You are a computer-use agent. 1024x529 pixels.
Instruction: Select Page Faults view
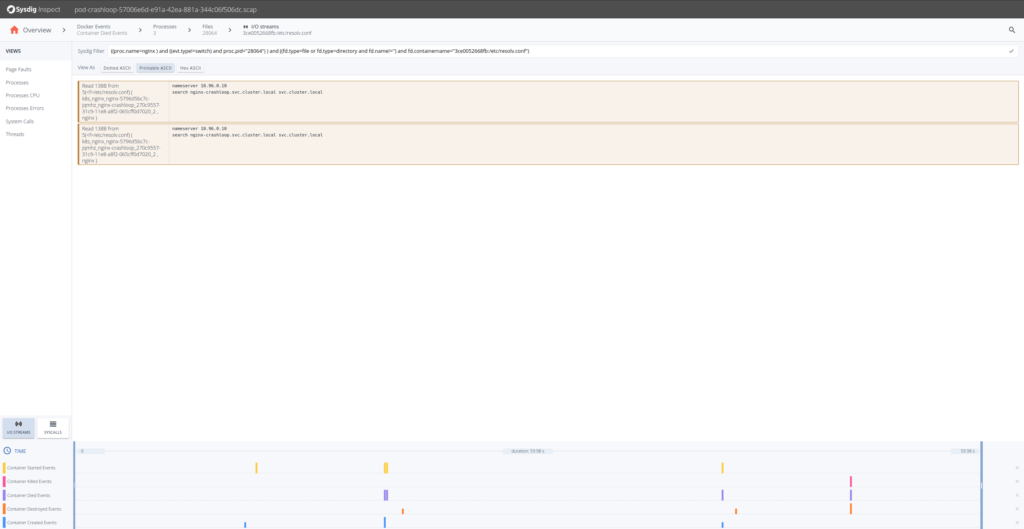(18, 69)
